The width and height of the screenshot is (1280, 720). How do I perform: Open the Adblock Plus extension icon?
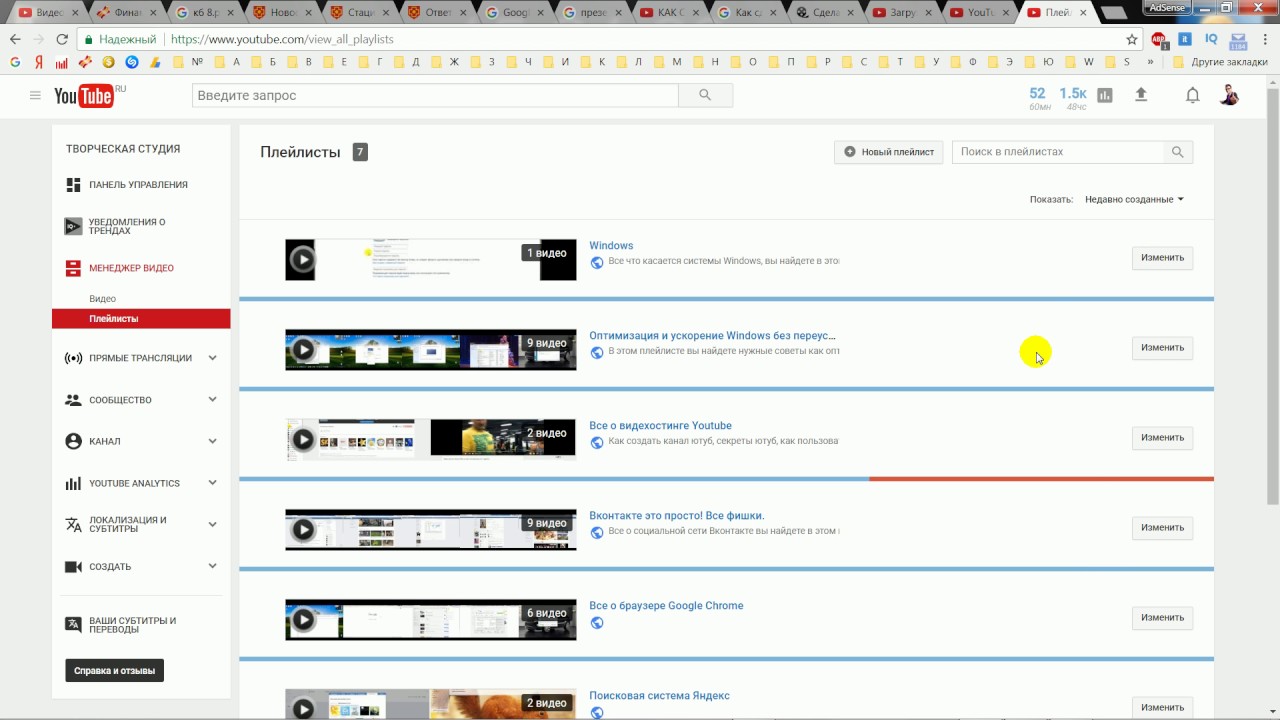tap(1159, 39)
